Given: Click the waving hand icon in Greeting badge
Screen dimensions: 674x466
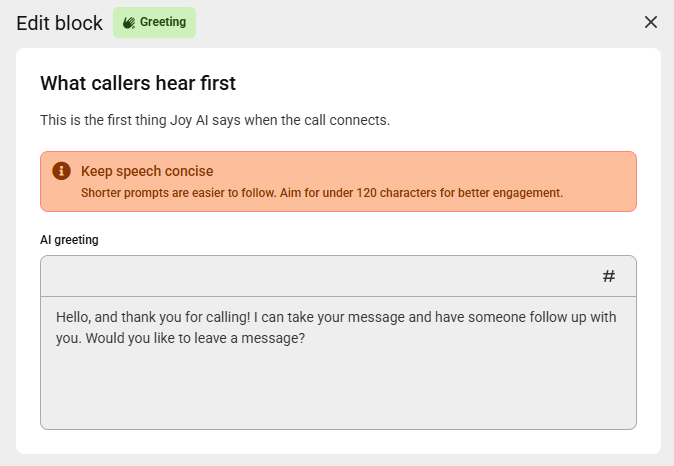Looking at the screenshot, I should point(129,22).
